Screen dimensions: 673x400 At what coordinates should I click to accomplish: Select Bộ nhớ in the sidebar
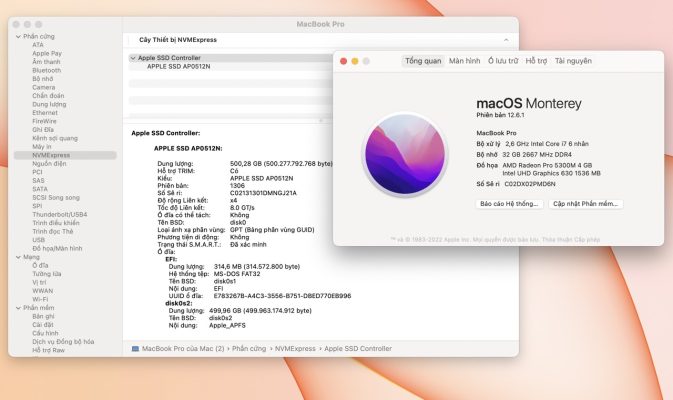point(42,79)
